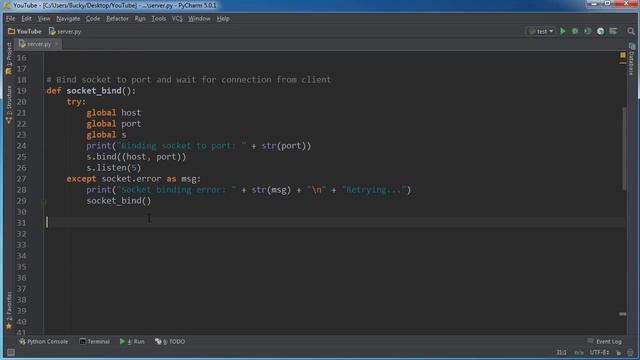This screenshot has width=640, height=360.
Task: Open the test run configuration dropdown
Action: click(x=541, y=31)
